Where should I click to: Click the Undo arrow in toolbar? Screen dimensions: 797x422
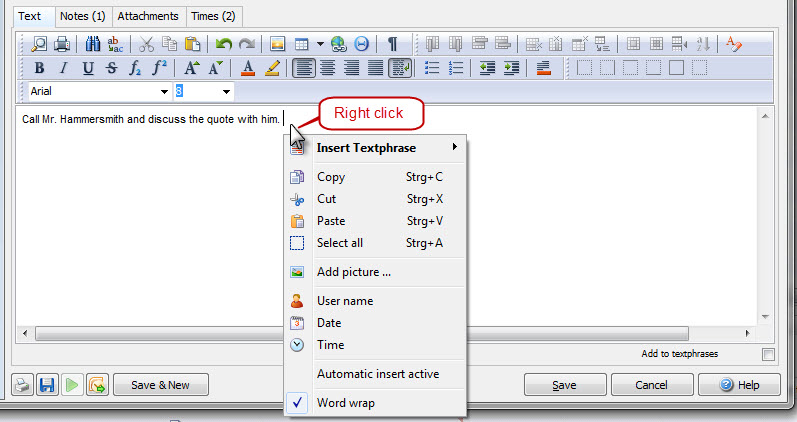[x=224, y=44]
